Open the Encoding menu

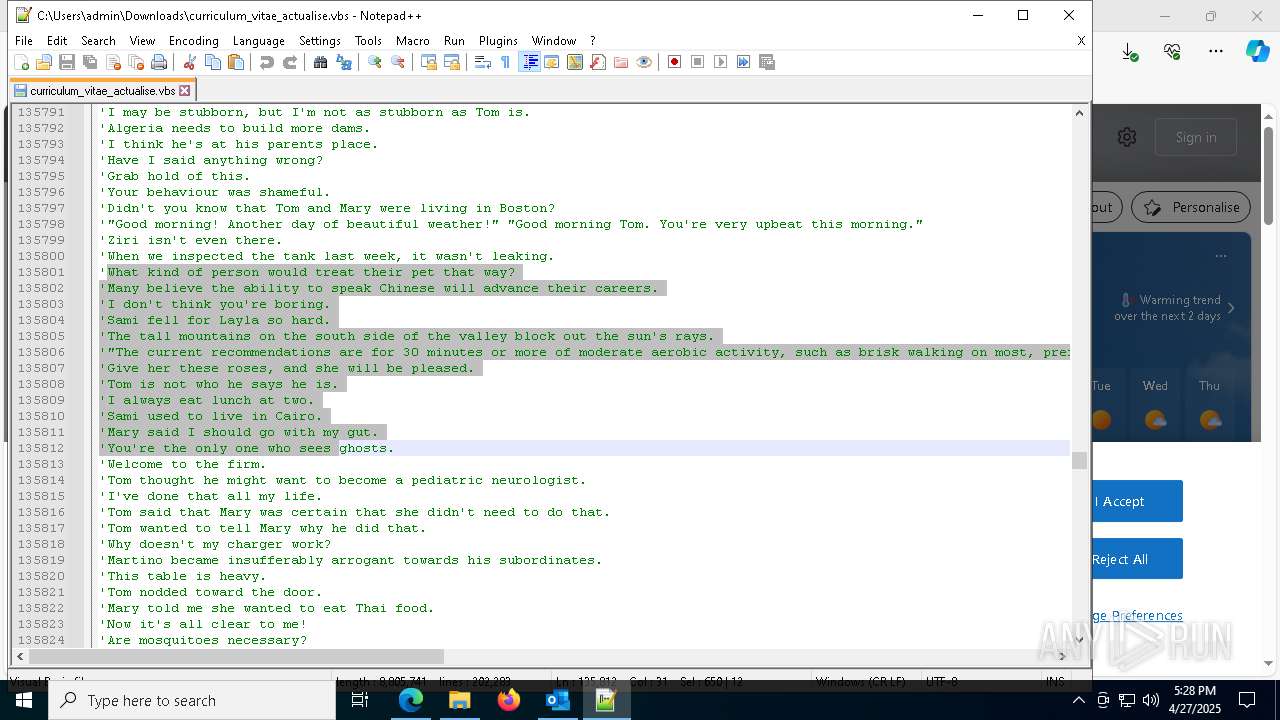coord(193,41)
